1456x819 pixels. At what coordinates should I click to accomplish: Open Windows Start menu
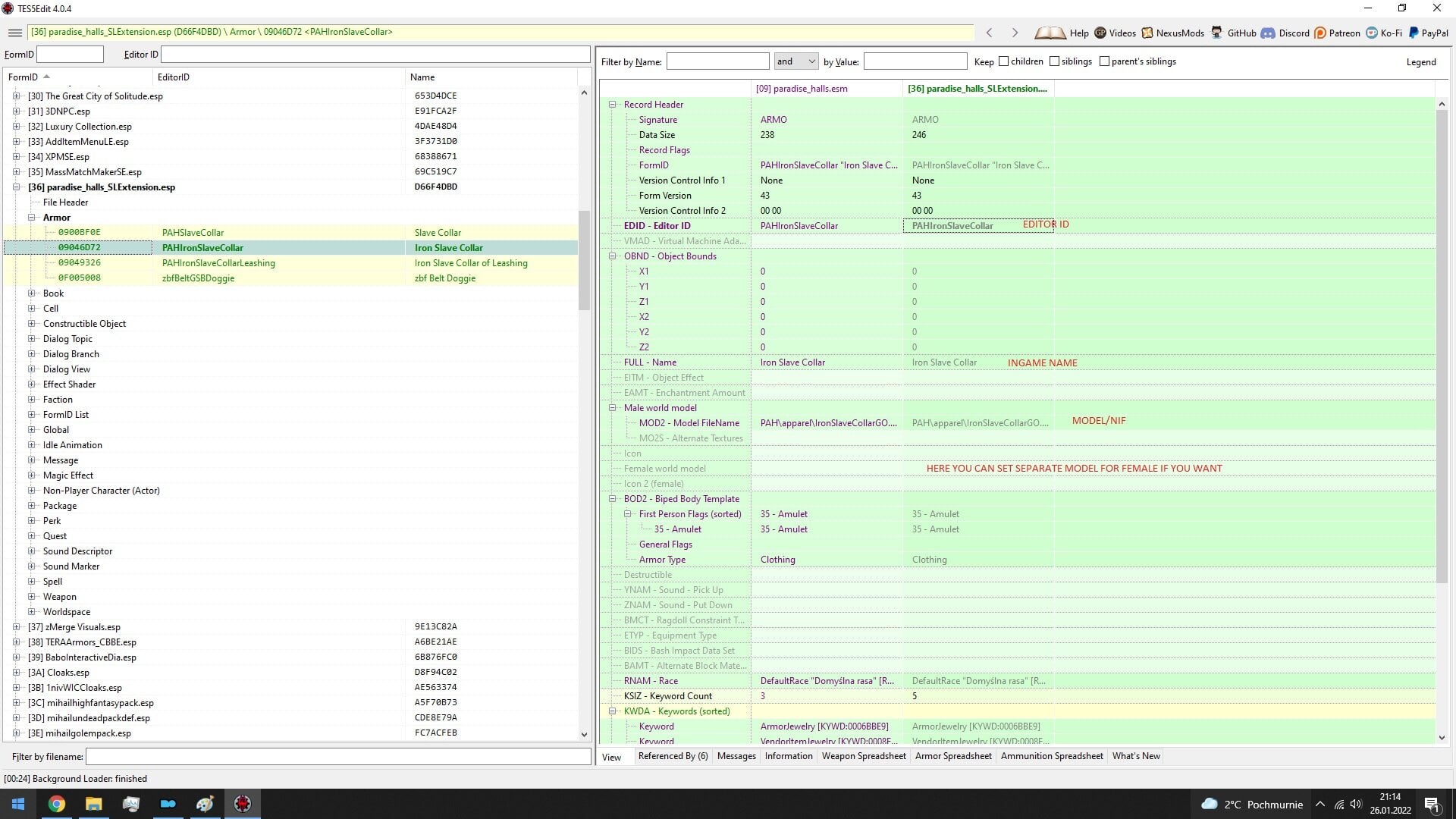point(18,804)
